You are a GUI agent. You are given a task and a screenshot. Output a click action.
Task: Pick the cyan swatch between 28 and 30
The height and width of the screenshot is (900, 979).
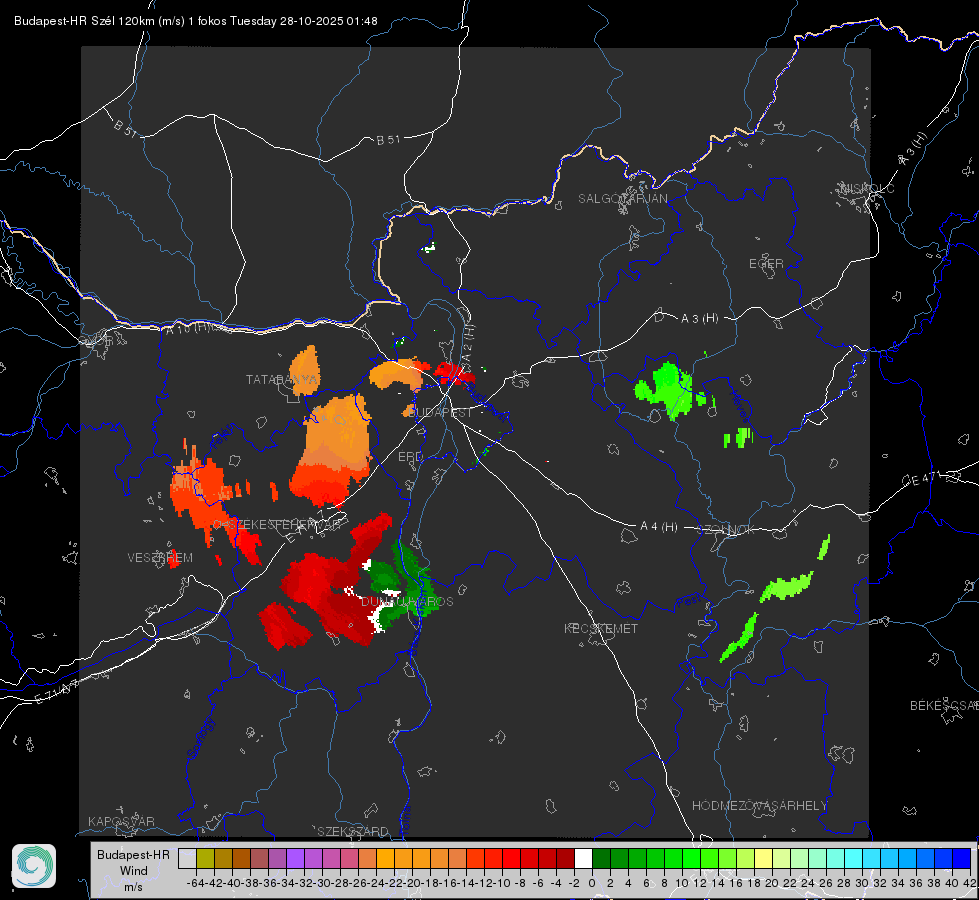pyautogui.click(x=854, y=858)
